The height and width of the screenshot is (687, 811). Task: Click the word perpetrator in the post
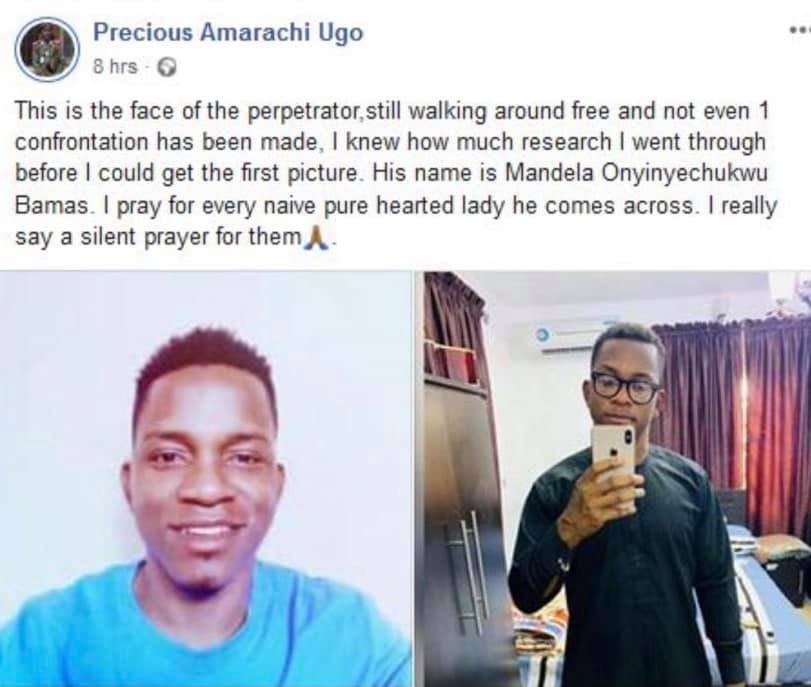[x=302, y=111]
